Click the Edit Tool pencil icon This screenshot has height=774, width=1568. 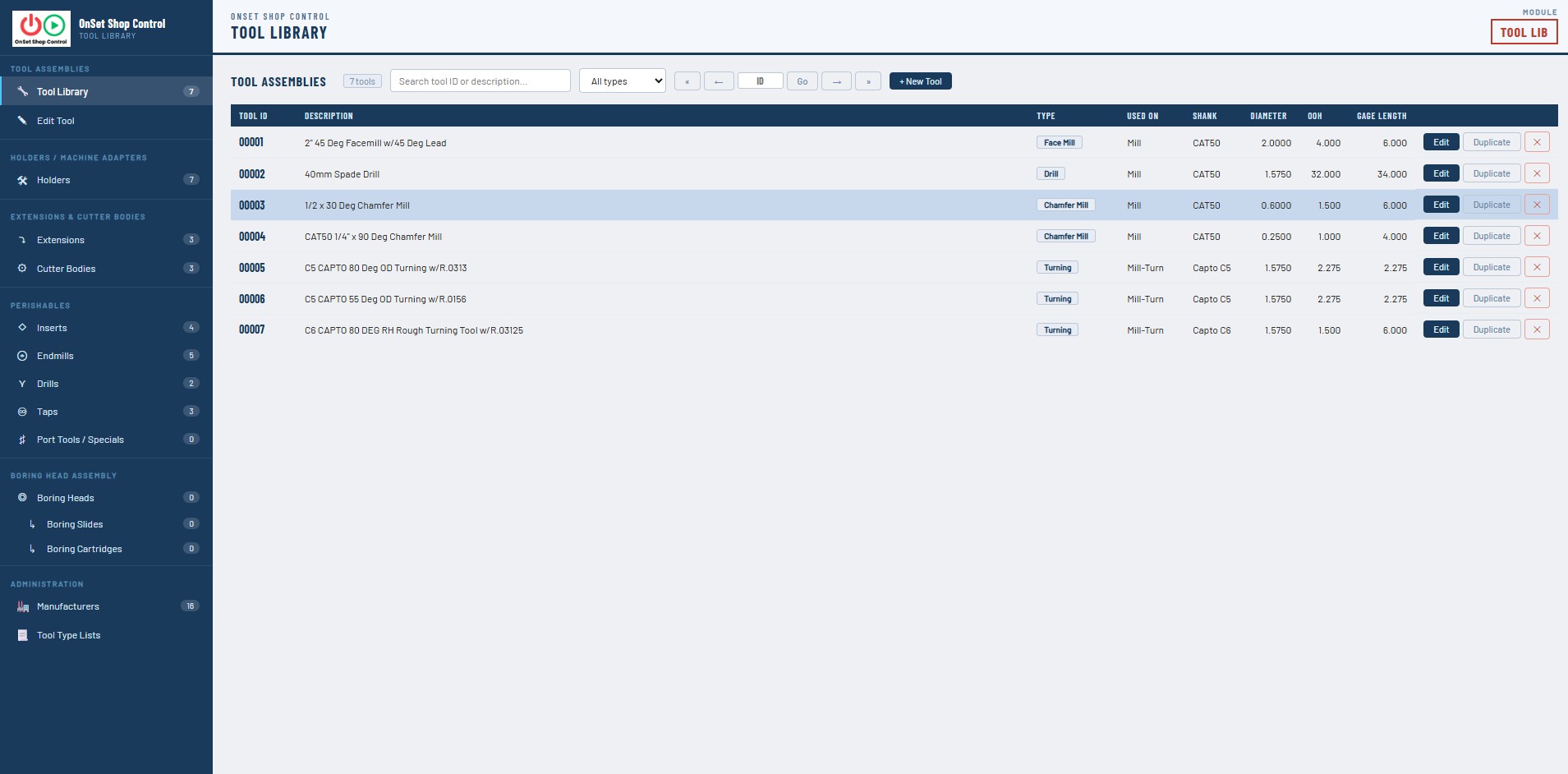pyautogui.click(x=22, y=121)
